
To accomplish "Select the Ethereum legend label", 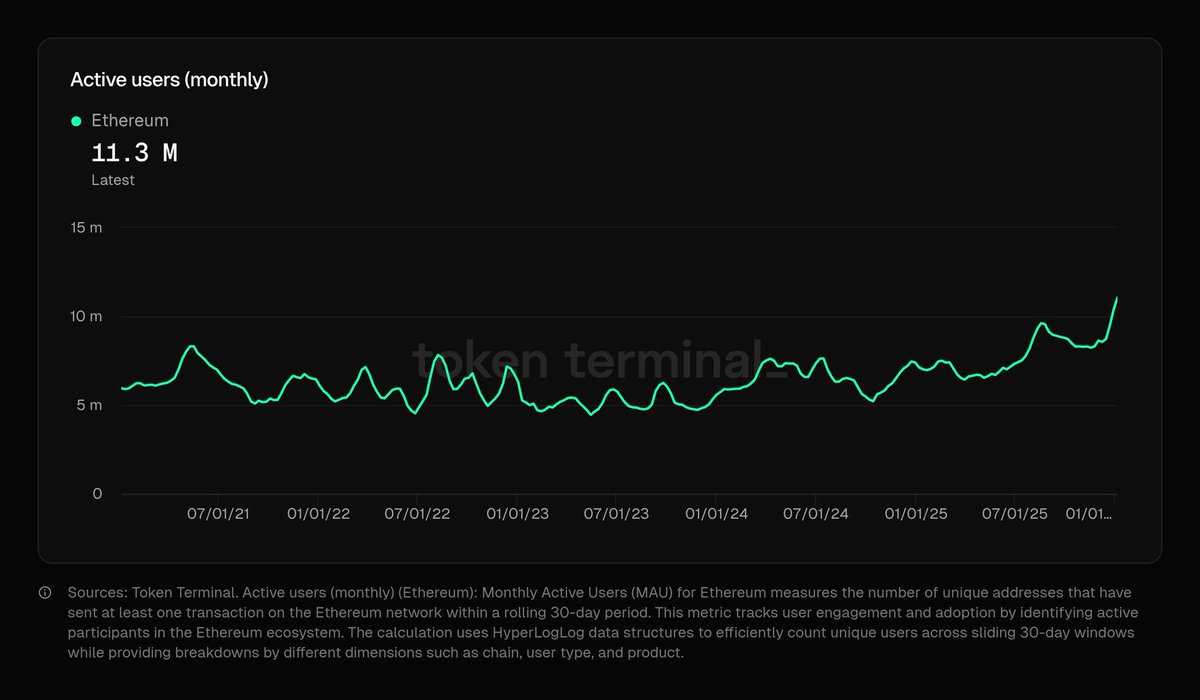I will pyautogui.click(x=130, y=120).
